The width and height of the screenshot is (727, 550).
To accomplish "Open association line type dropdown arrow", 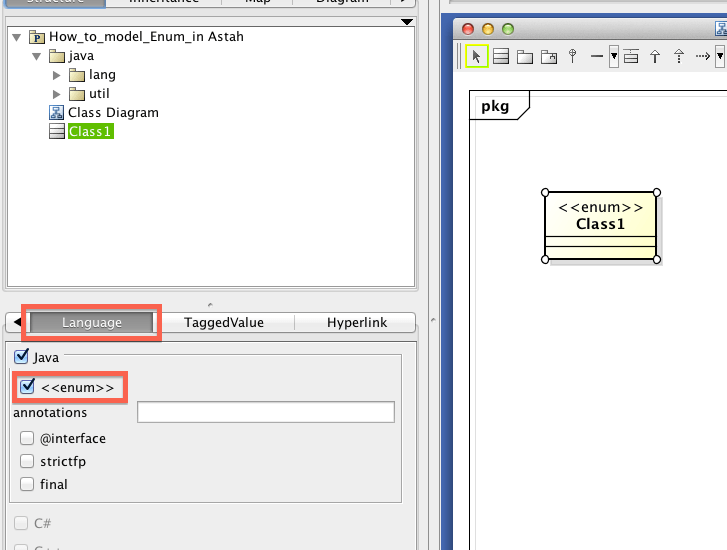I will point(614,57).
